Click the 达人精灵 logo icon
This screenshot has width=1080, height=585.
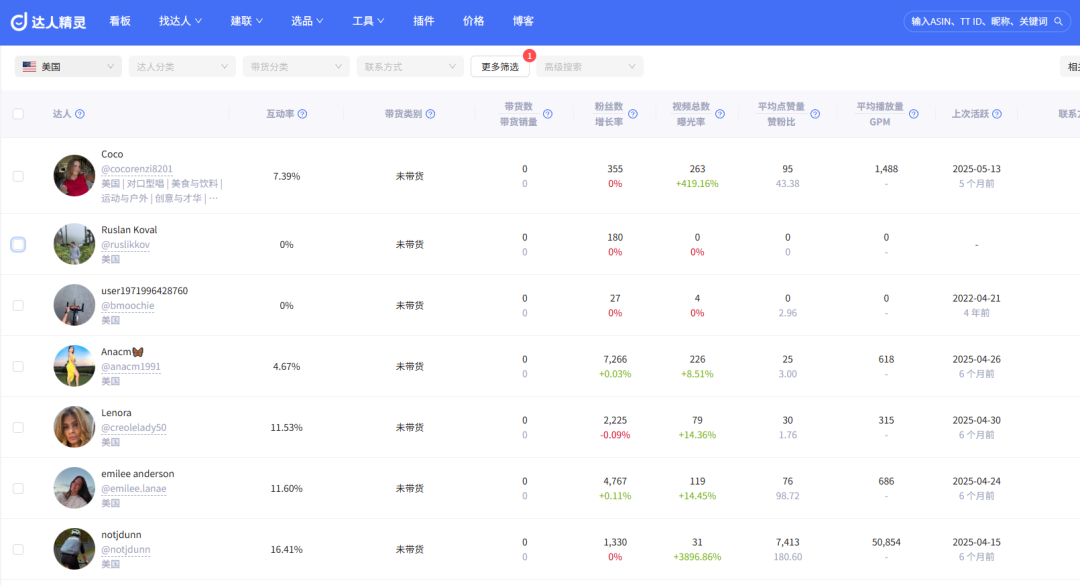tap(19, 21)
